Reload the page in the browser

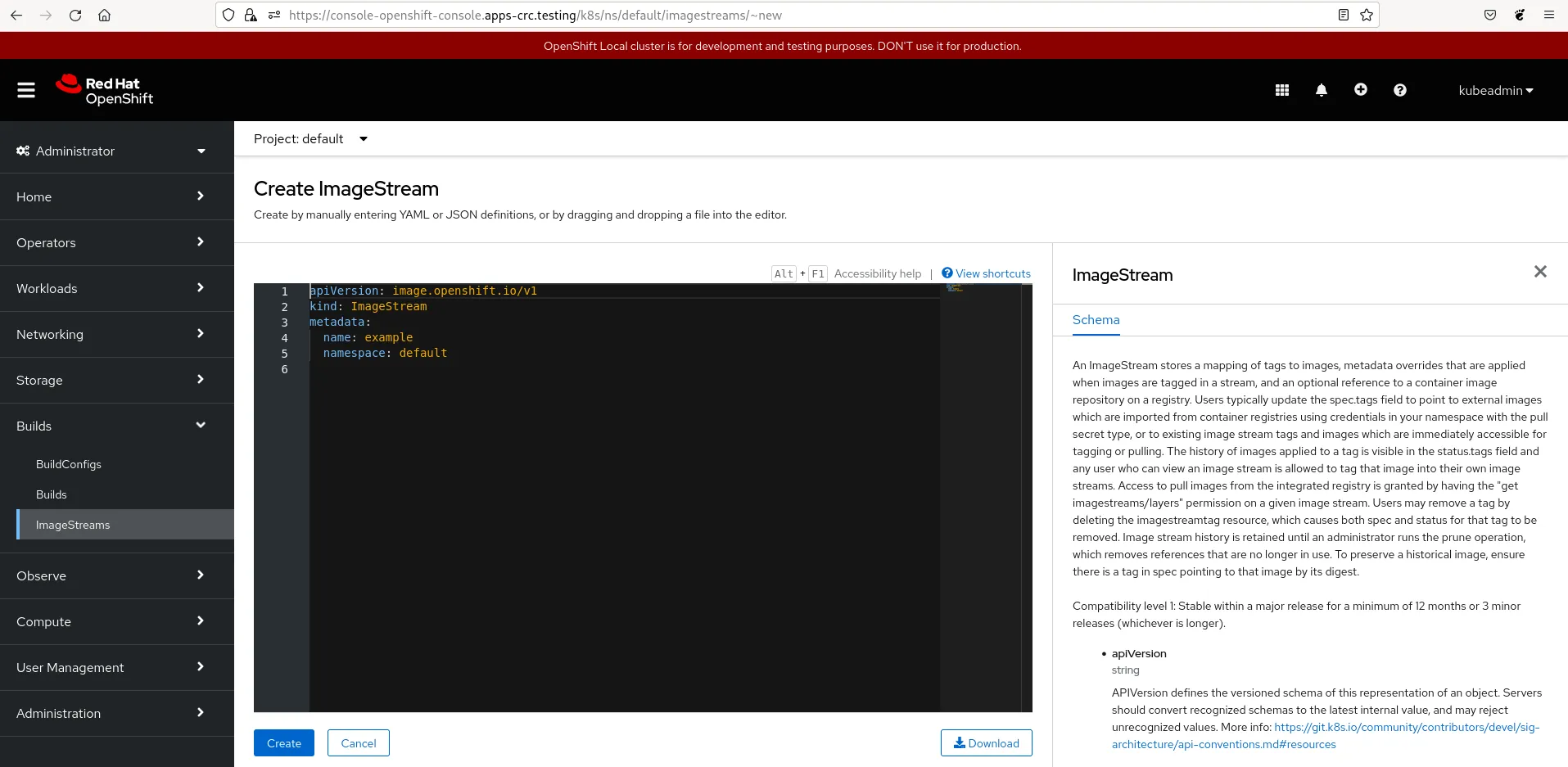[75, 15]
